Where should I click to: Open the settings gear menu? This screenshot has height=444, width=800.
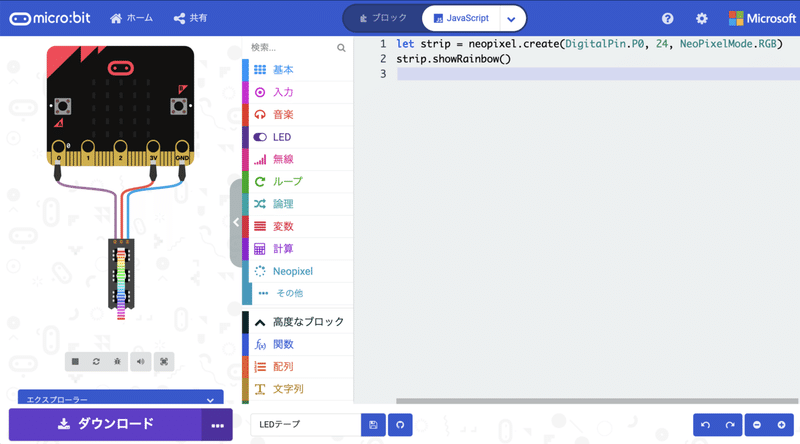click(x=702, y=18)
